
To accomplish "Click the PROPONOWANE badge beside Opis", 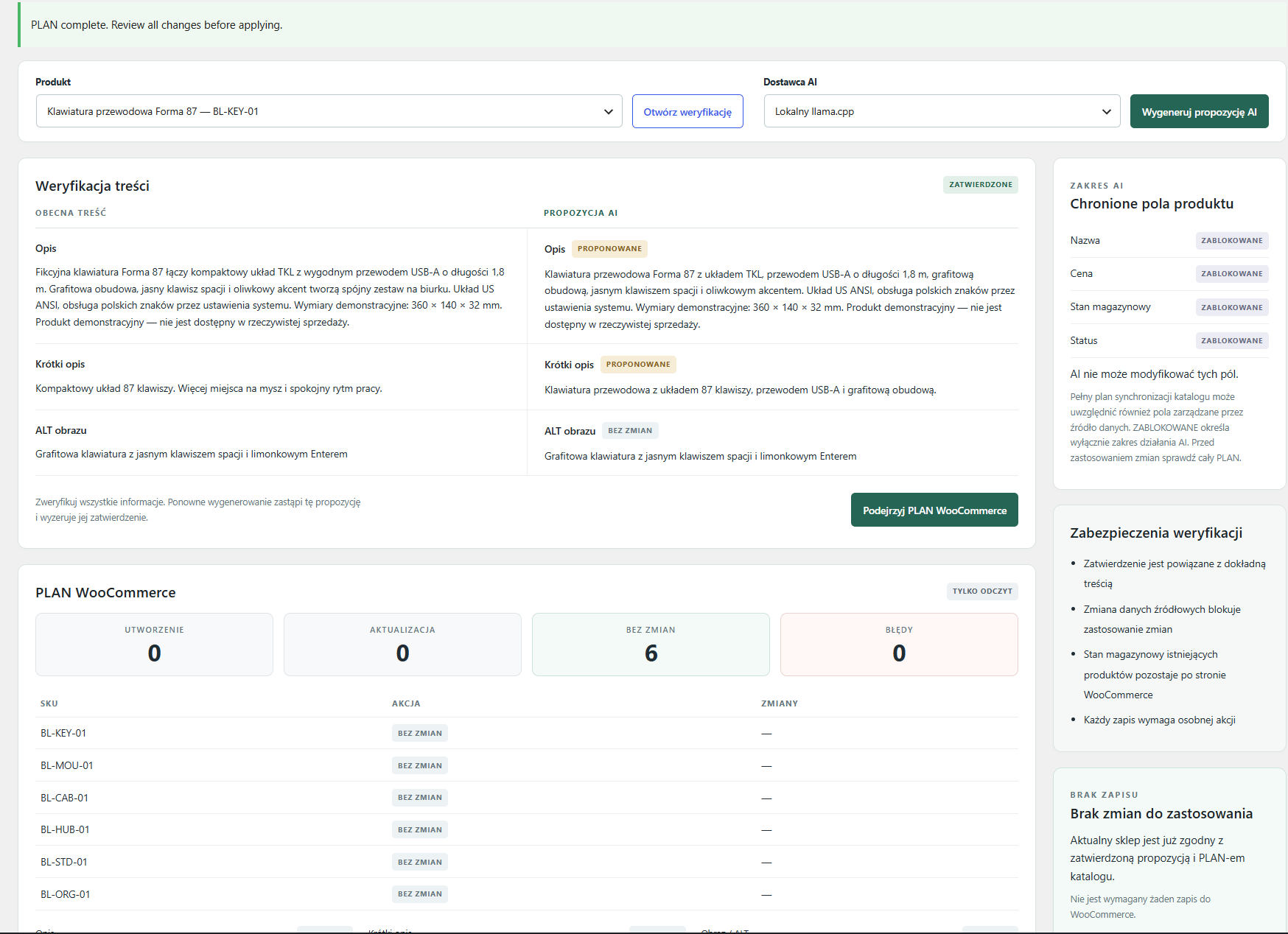I will click(x=609, y=249).
